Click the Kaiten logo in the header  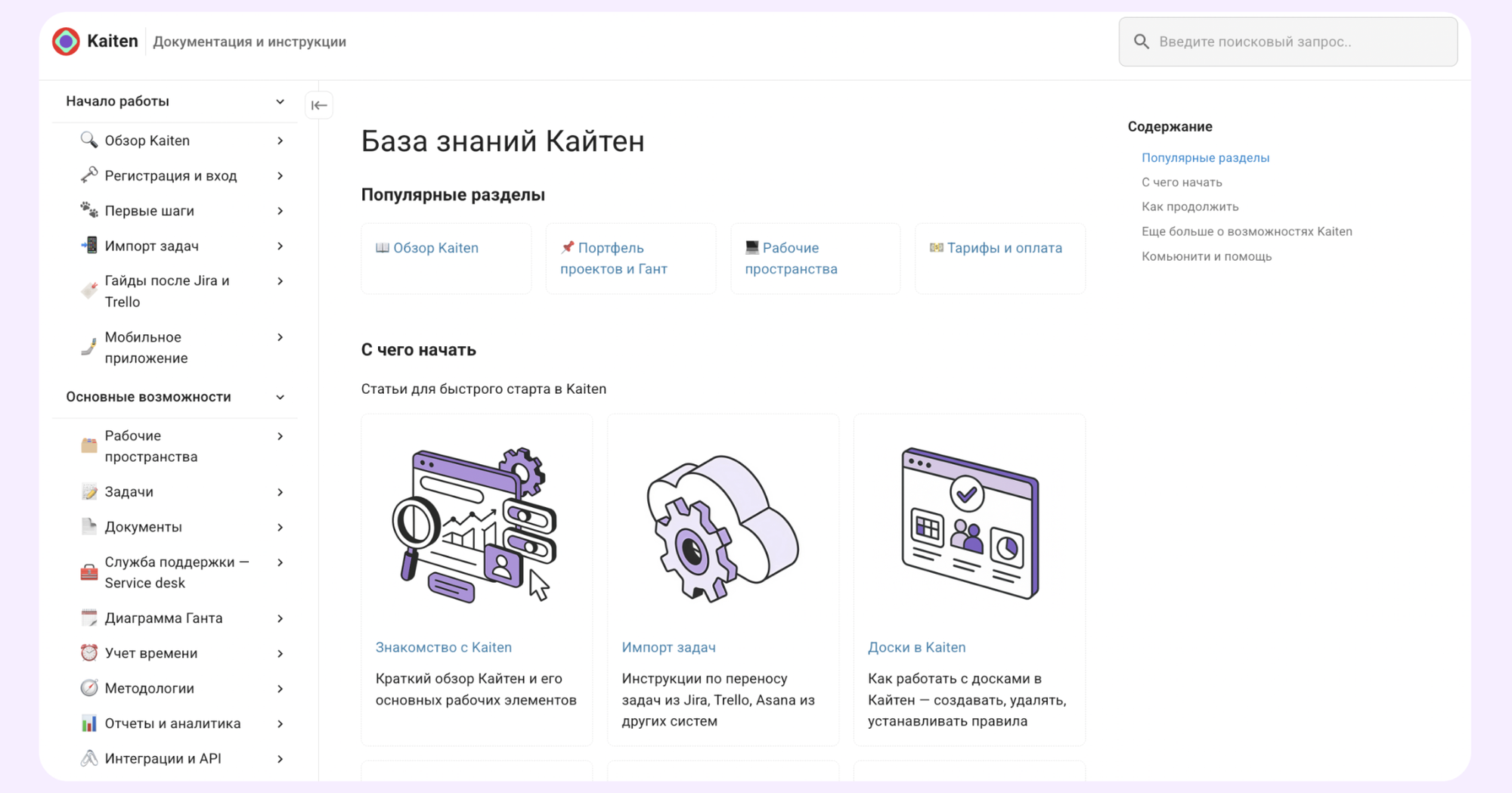(x=66, y=40)
